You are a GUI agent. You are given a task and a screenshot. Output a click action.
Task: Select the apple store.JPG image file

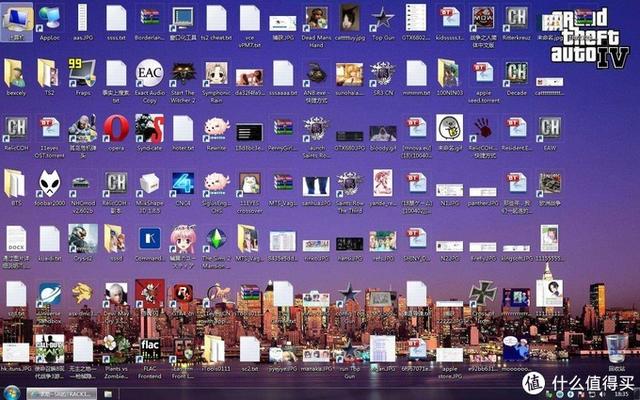point(449,355)
